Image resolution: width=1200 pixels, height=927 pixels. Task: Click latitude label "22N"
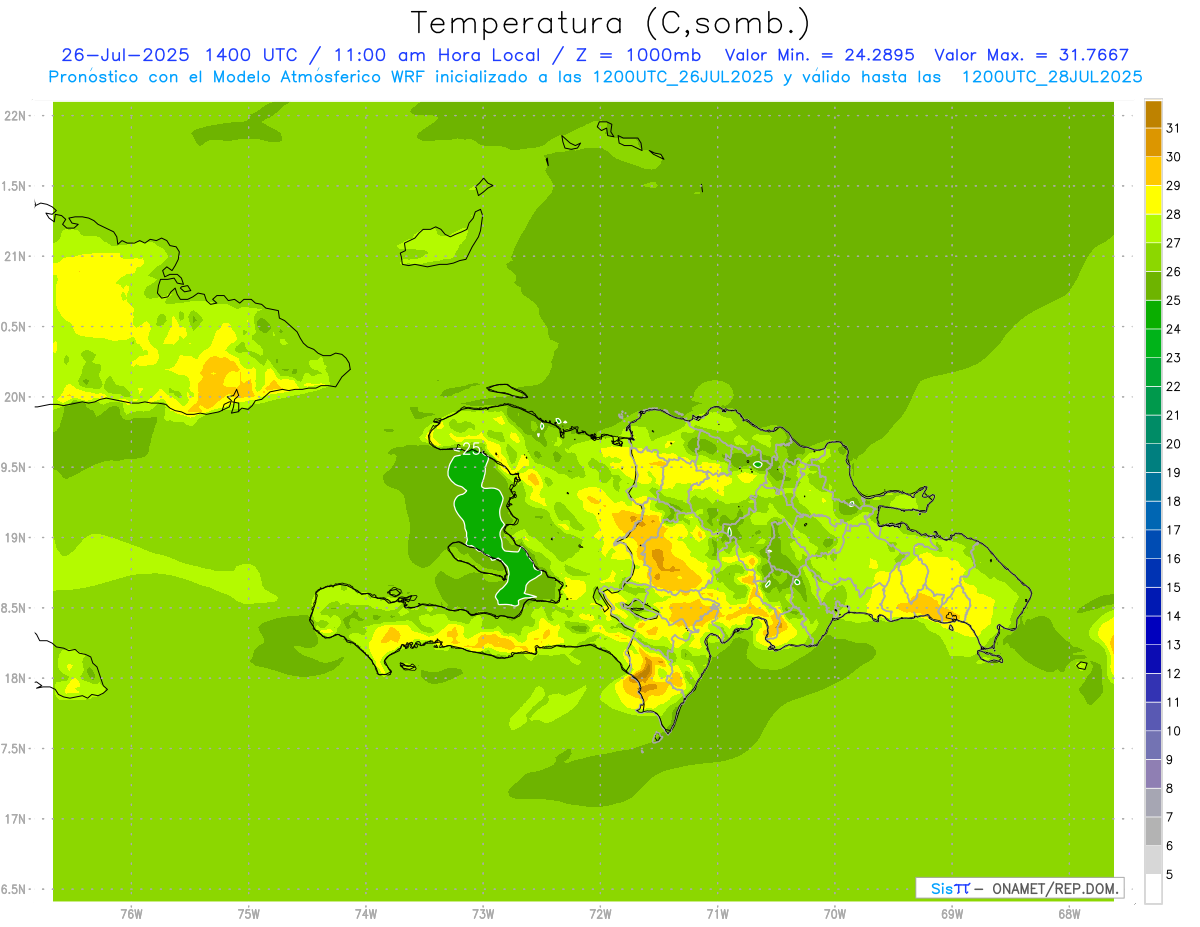coord(14,116)
